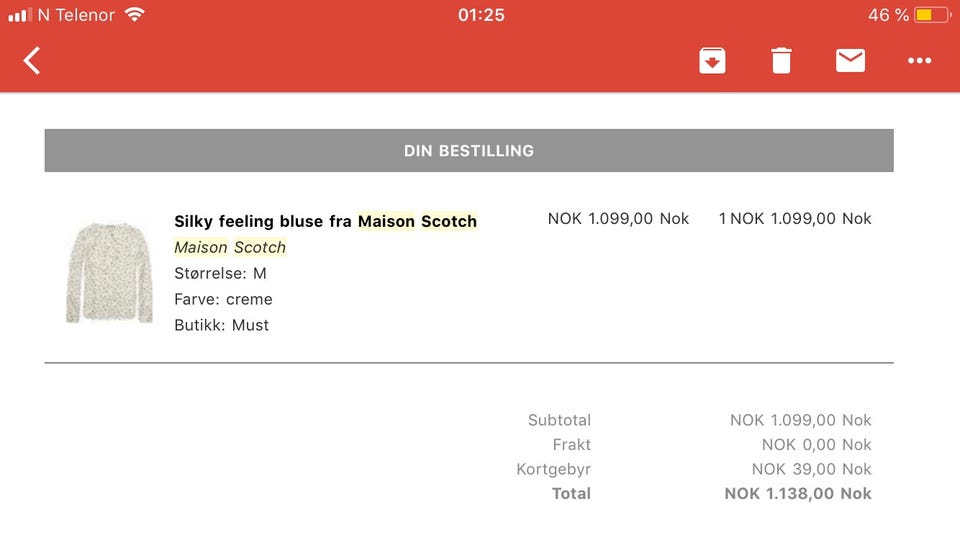
Task: Tap the Subtotal NOK 1.099,00 amount
Action: point(800,420)
